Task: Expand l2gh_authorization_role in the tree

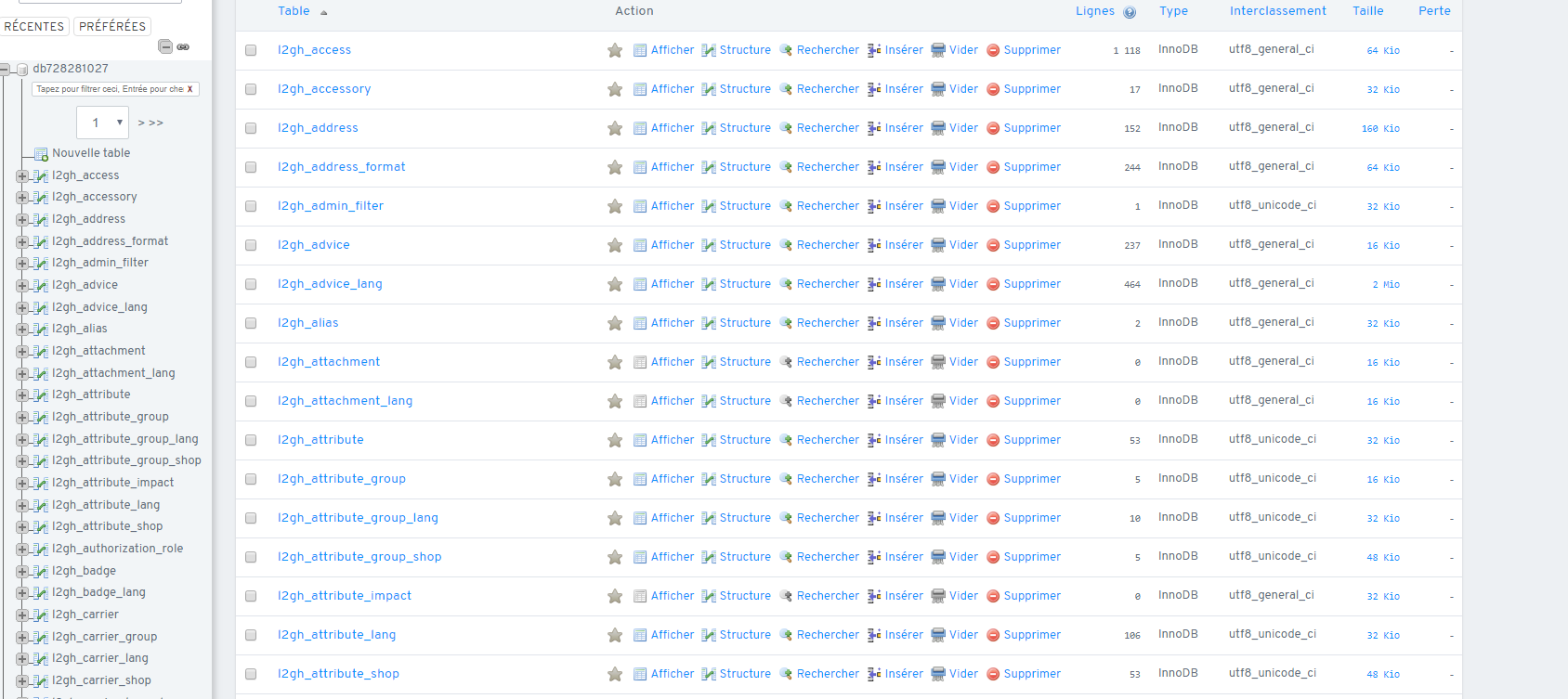Action: (x=21, y=550)
